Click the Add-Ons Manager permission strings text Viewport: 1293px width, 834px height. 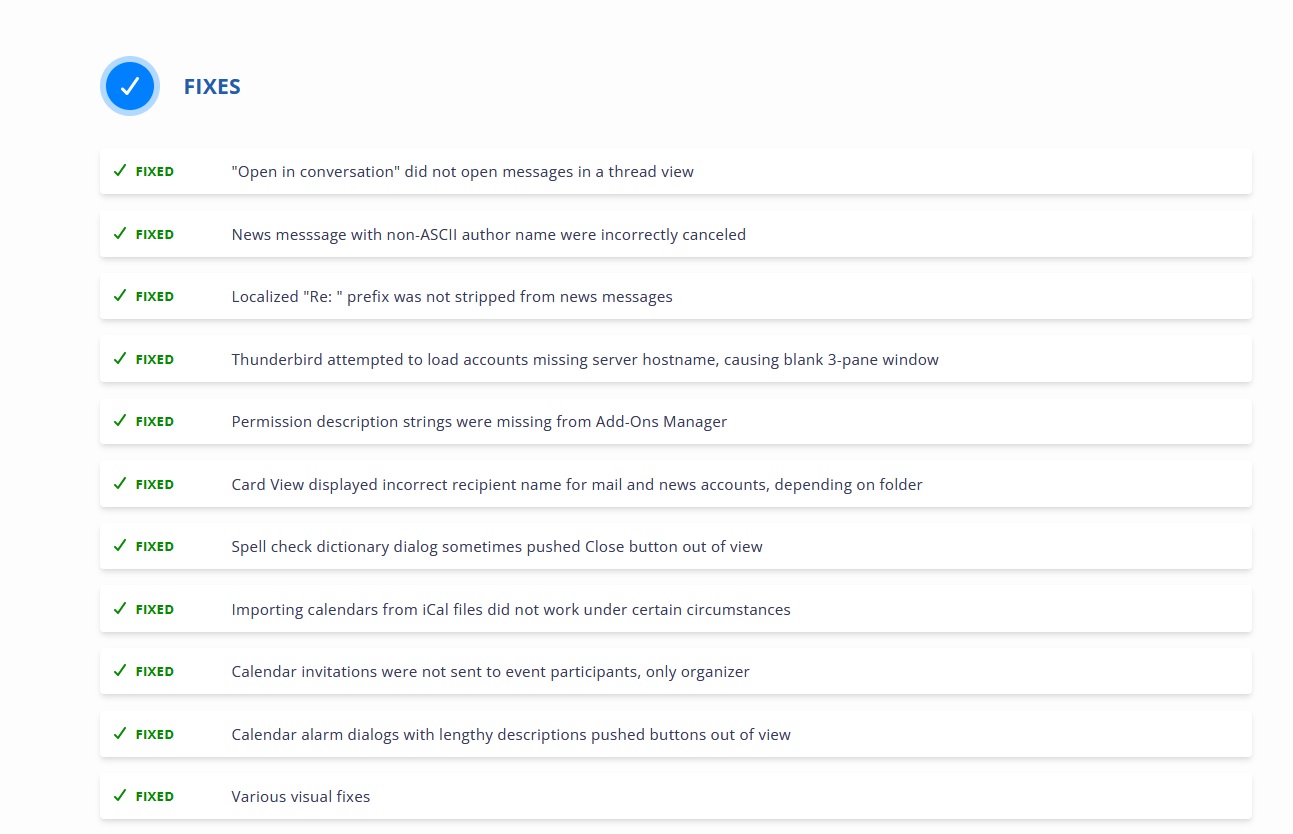479,422
